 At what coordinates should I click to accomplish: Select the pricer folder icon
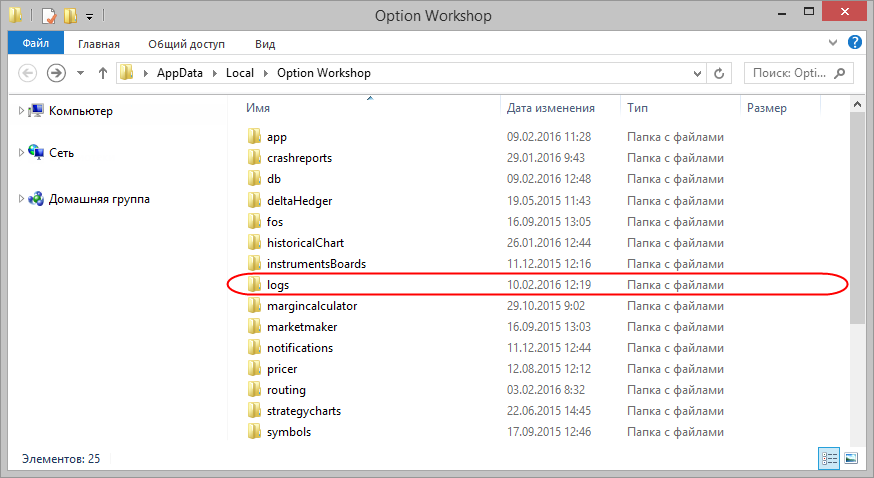(254, 369)
